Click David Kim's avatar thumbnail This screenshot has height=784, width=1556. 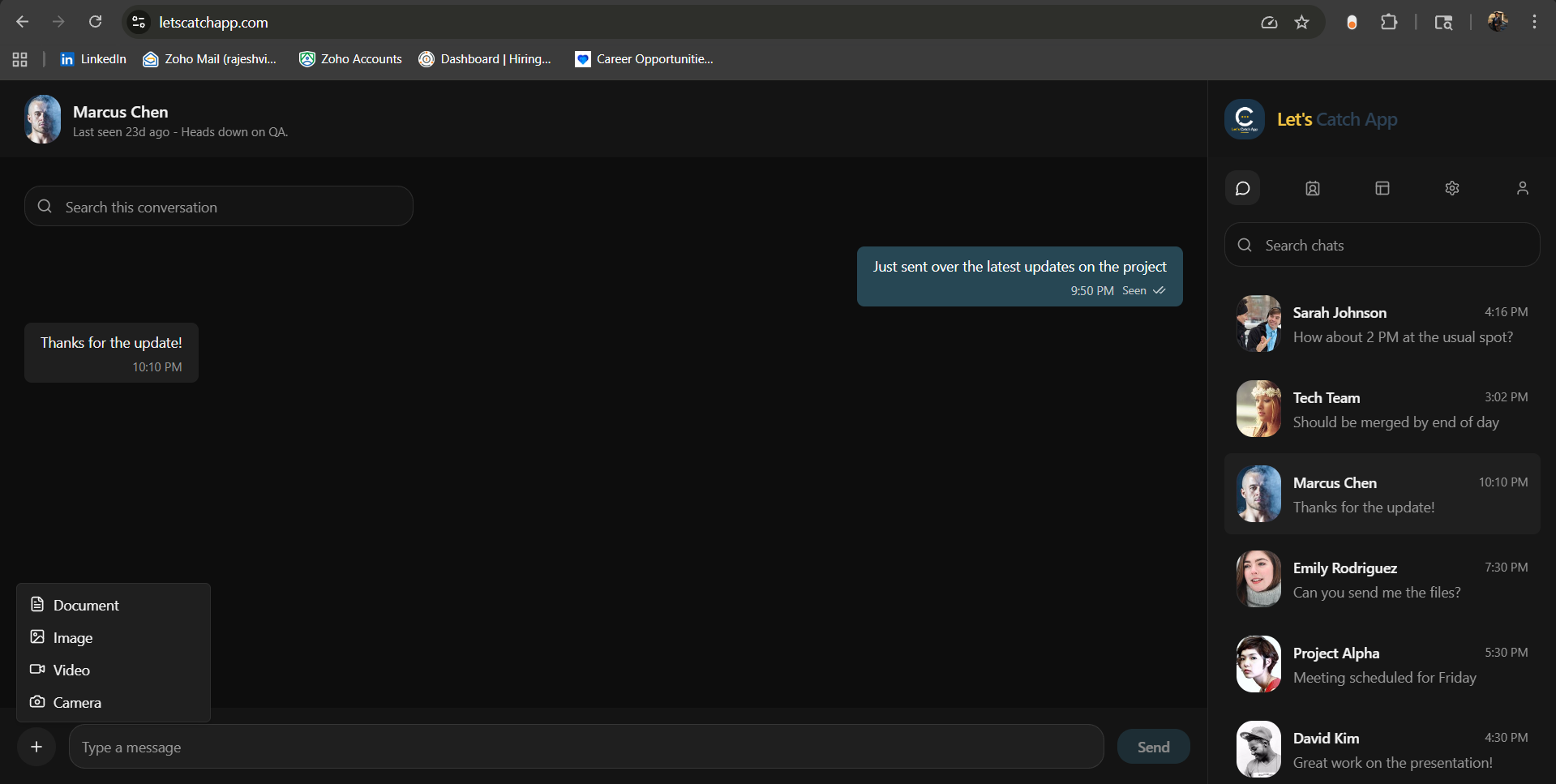1258,749
